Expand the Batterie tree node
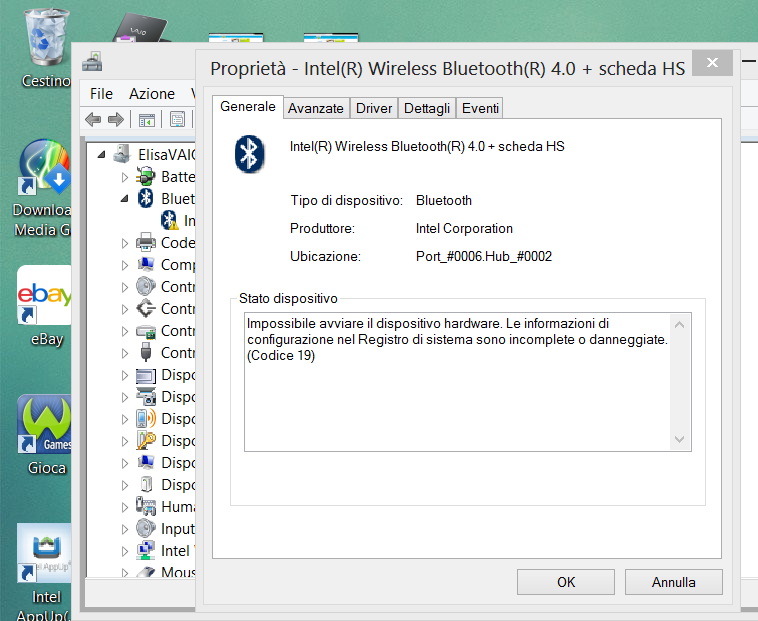Image resolution: width=758 pixels, height=621 pixels. [125, 177]
